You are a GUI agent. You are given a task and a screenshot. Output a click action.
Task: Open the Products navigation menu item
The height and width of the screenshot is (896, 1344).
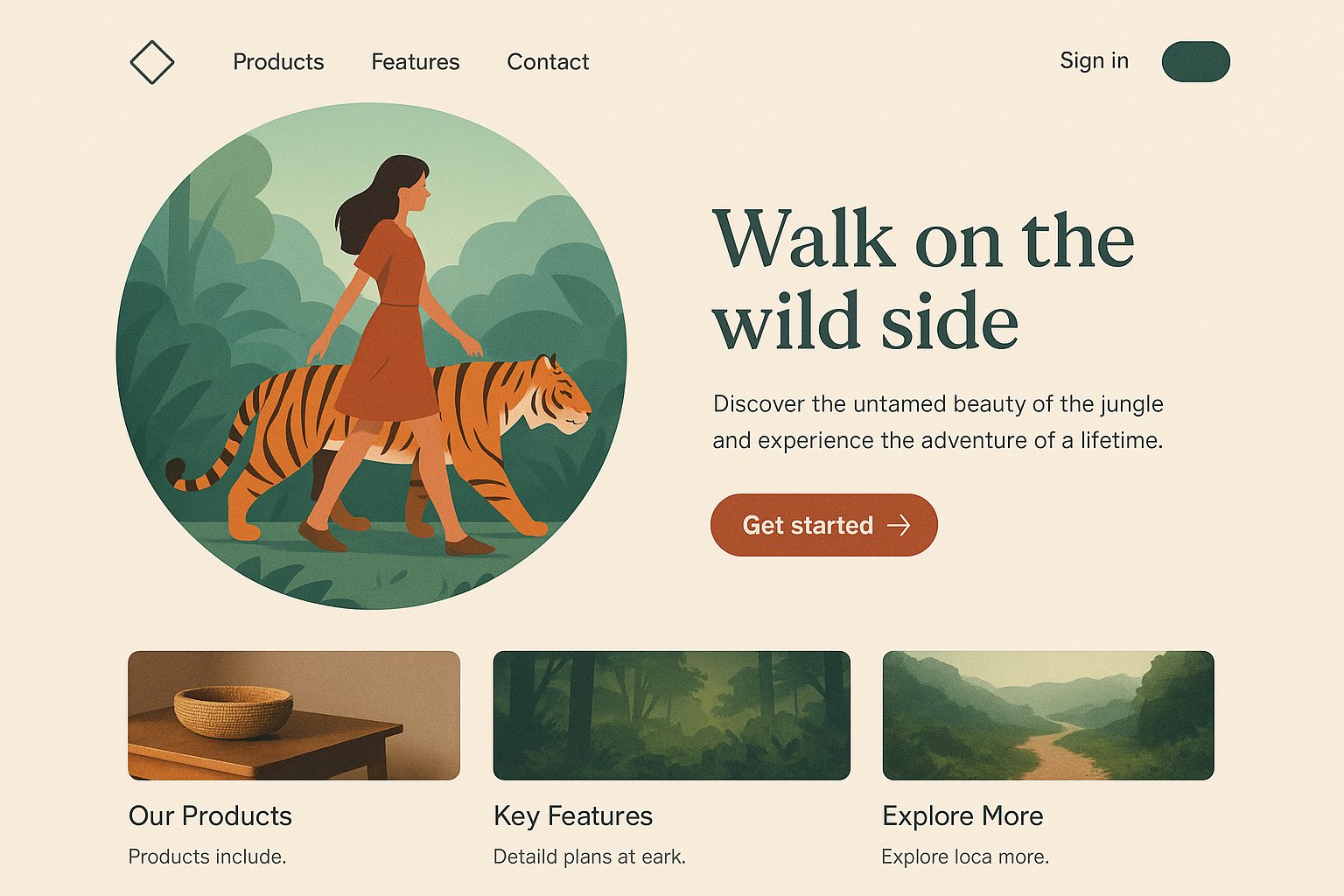[278, 62]
